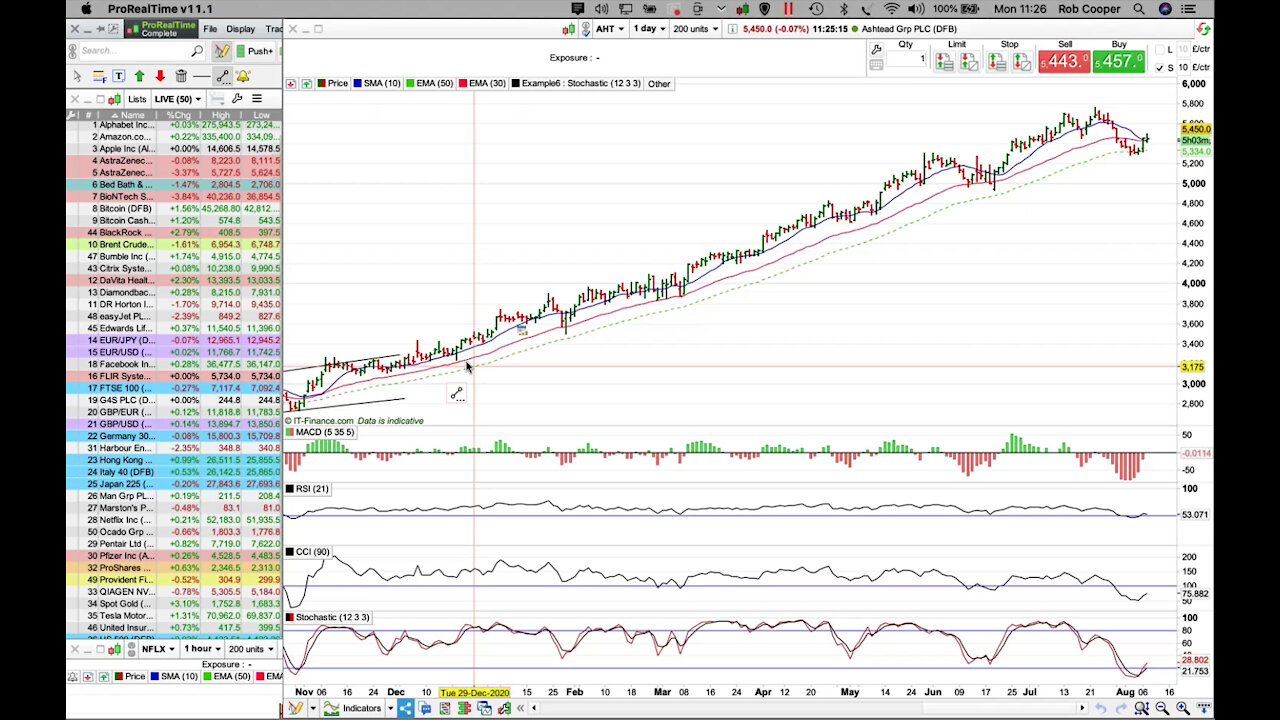This screenshot has height=720, width=1280.
Task: Open the Display menu
Action: click(240, 29)
